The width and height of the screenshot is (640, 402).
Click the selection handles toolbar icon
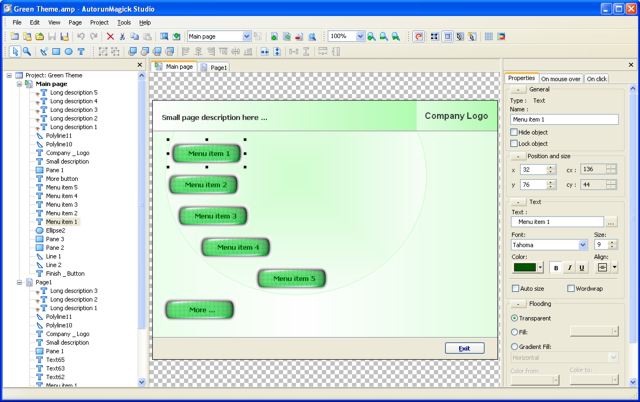pyautogui.click(x=435, y=36)
